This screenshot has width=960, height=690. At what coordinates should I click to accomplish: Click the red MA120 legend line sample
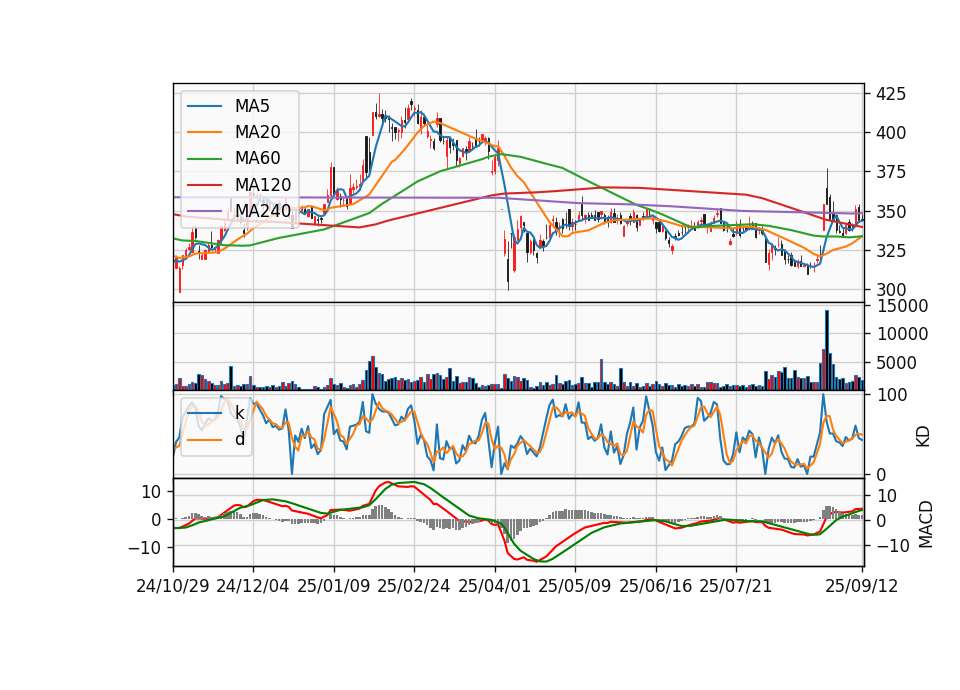(x=204, y=184)
